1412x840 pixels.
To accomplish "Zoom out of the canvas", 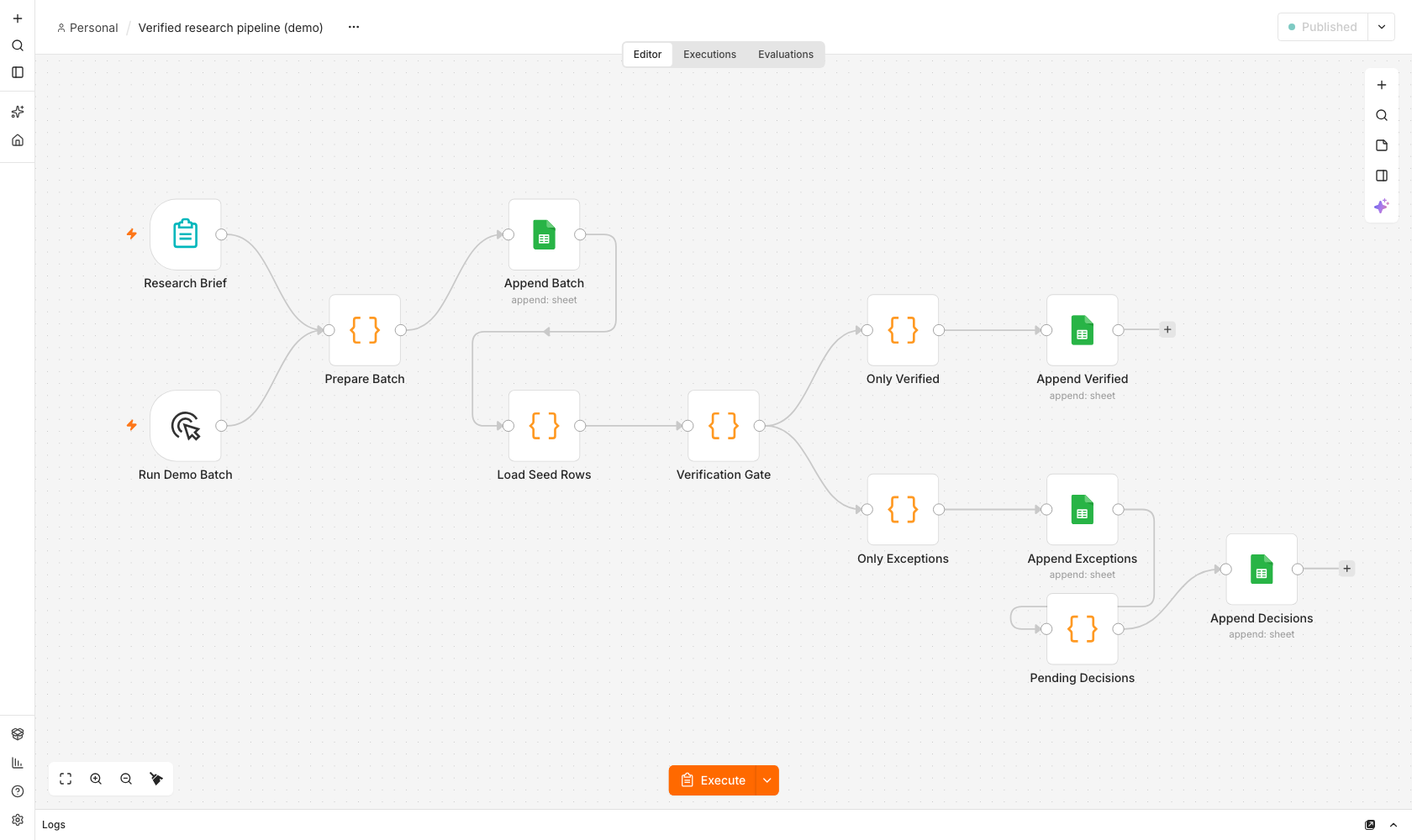I will (126, 779).
